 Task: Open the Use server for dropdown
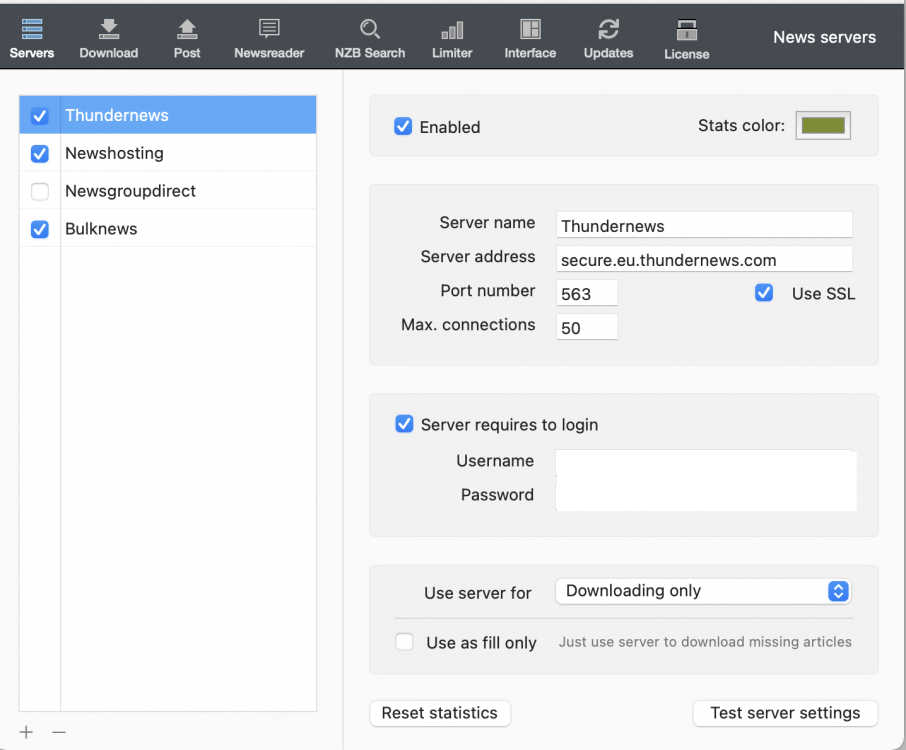click(703, 591)
